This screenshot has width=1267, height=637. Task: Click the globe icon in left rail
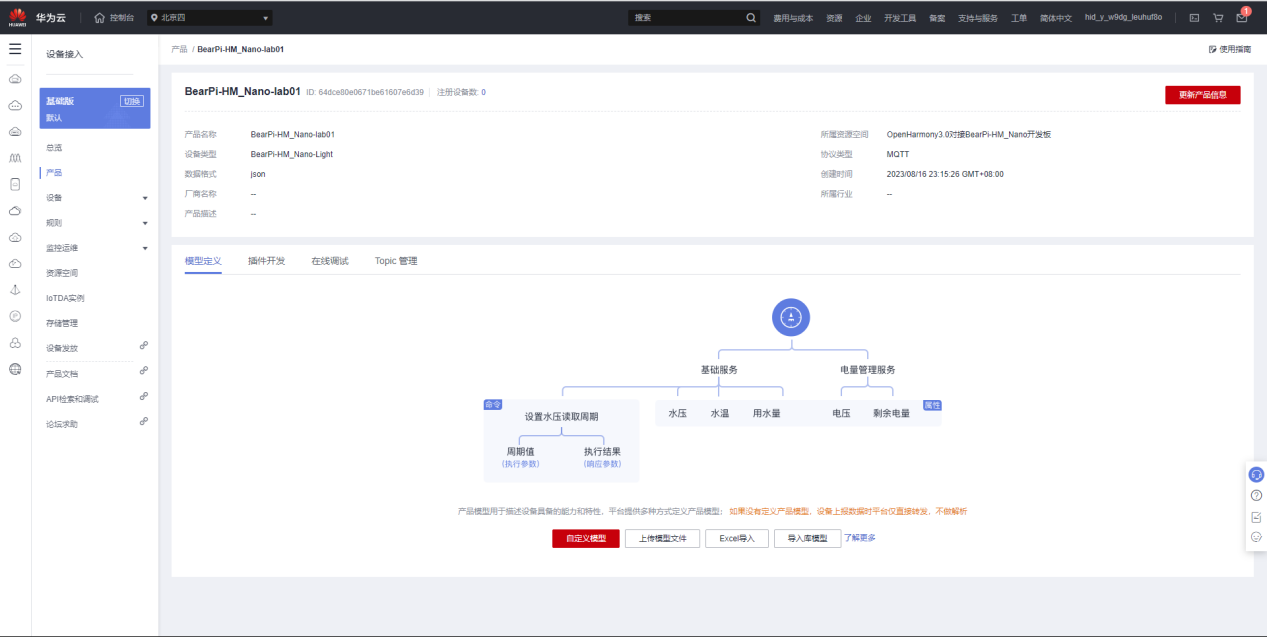coord(15,369)
